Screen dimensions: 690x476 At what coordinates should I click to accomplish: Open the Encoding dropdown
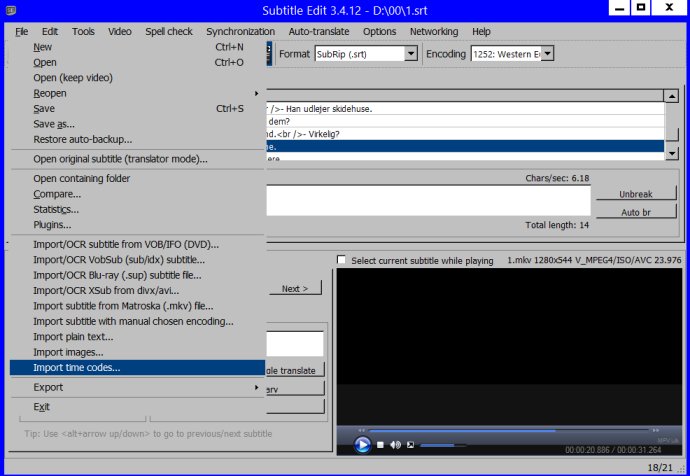[547, 54]
